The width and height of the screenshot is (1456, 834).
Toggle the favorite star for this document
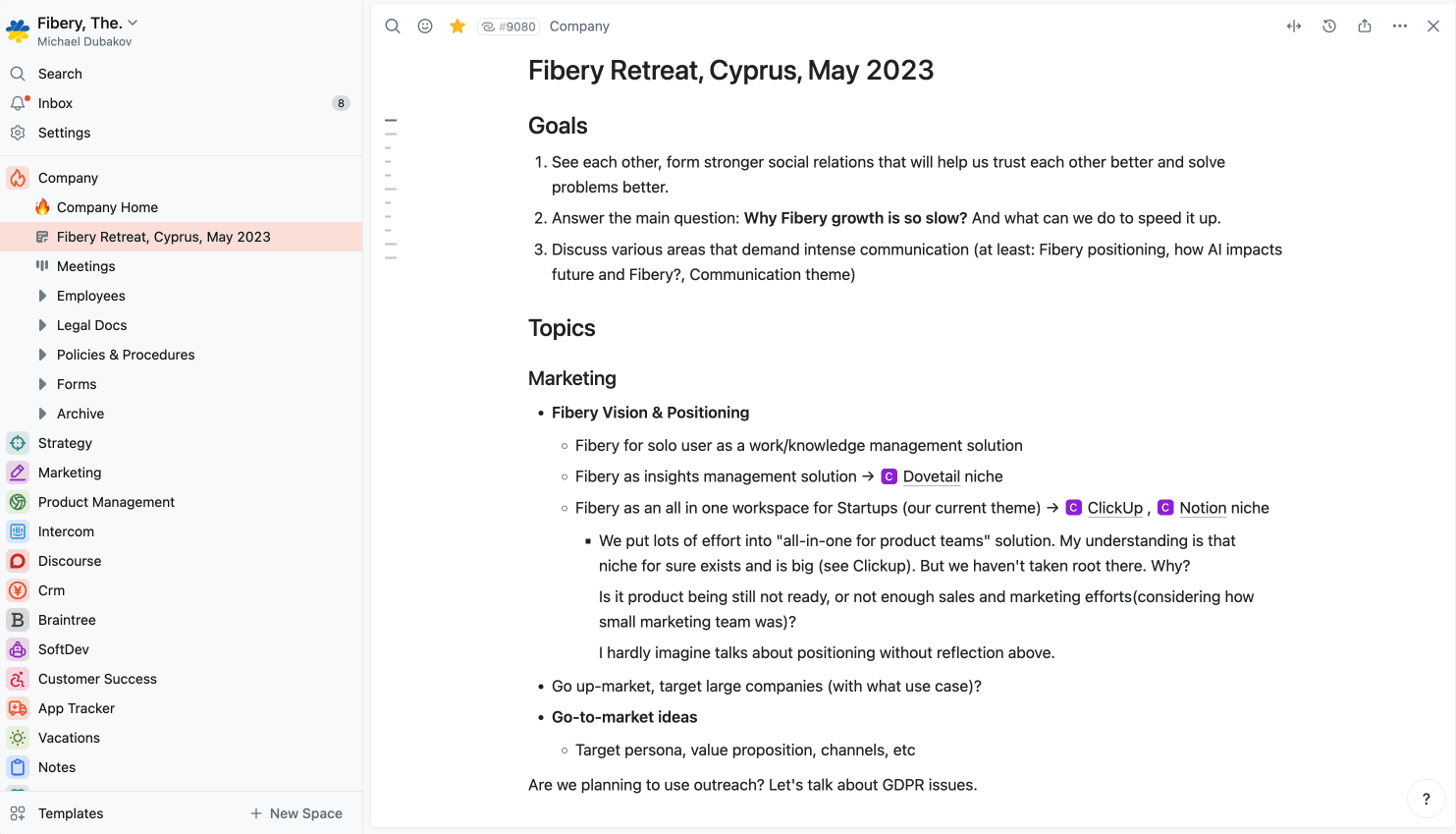[x=458, y=26]
